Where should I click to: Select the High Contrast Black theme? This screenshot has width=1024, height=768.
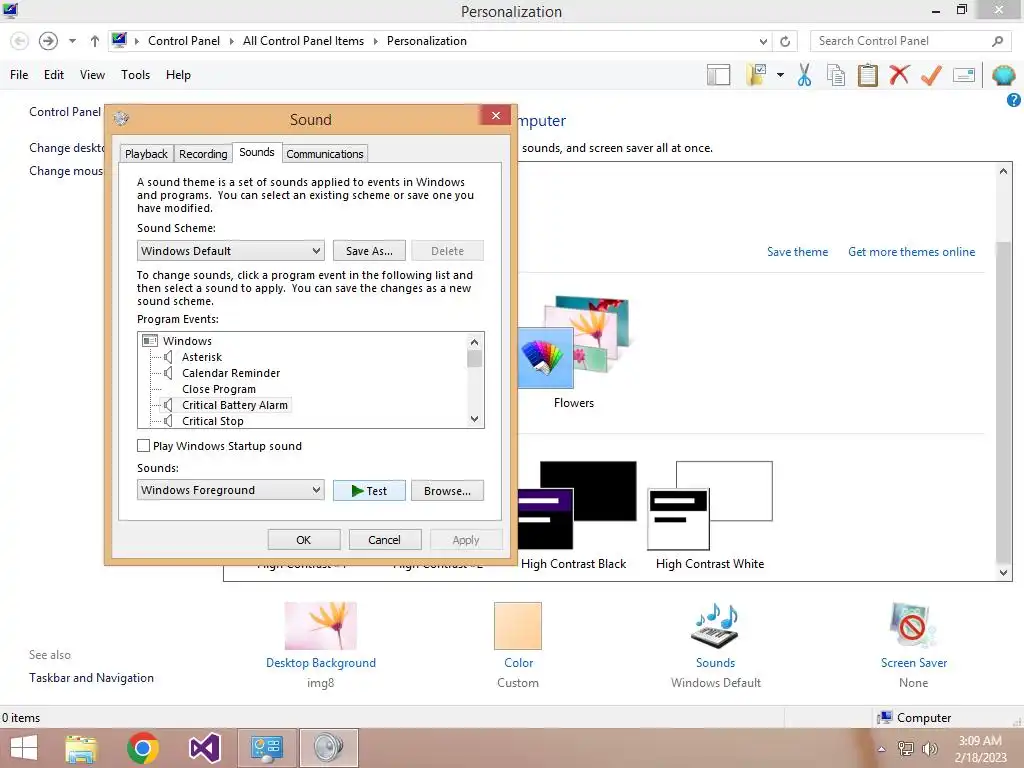pos(577,505)
